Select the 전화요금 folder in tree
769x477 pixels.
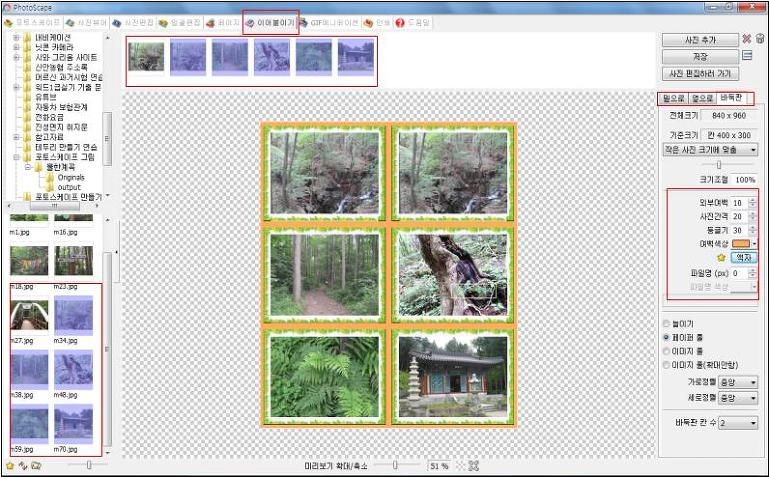[x=49, y=117]
